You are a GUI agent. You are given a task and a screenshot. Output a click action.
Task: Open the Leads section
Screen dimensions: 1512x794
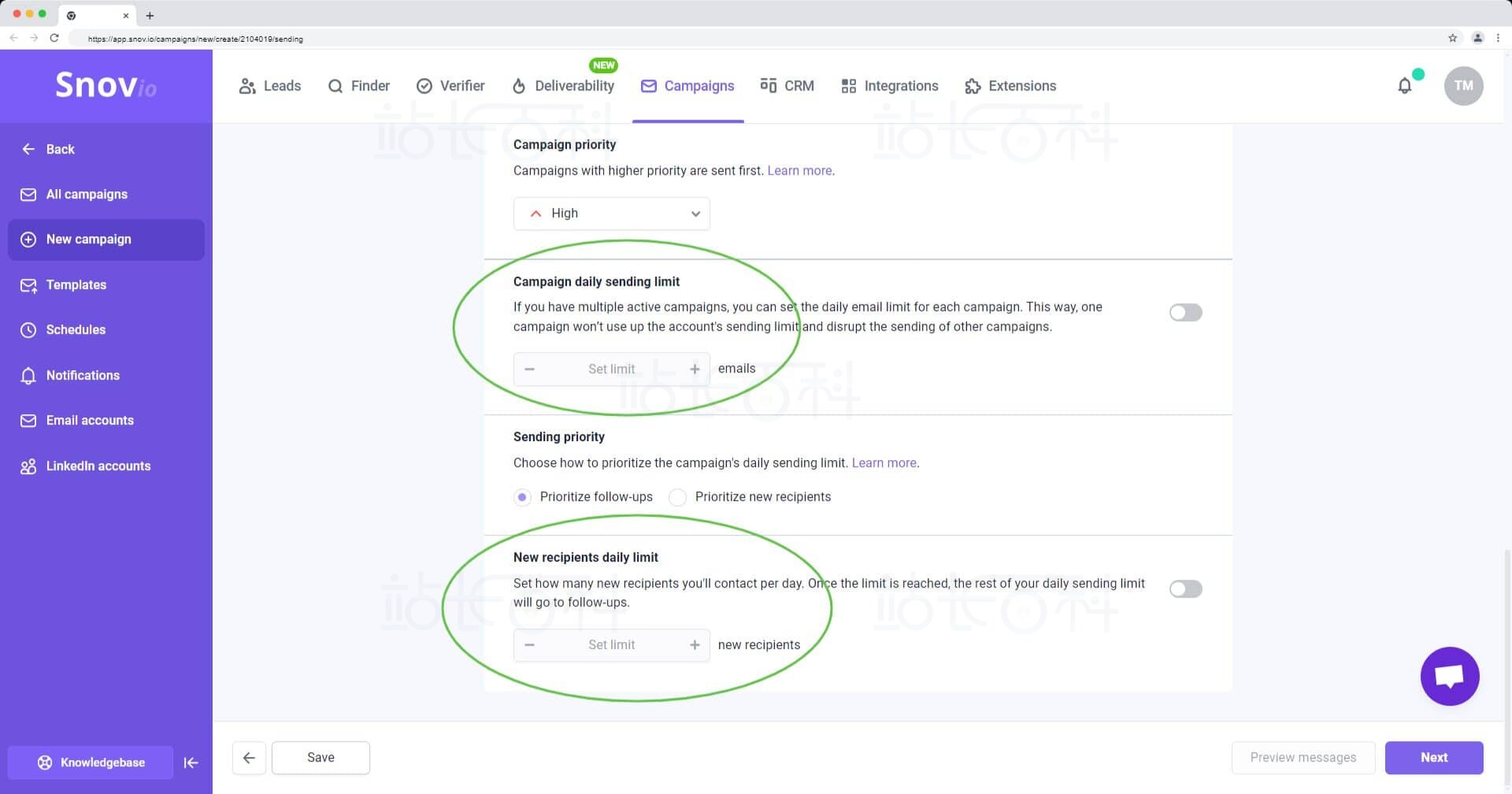(270, 86)
